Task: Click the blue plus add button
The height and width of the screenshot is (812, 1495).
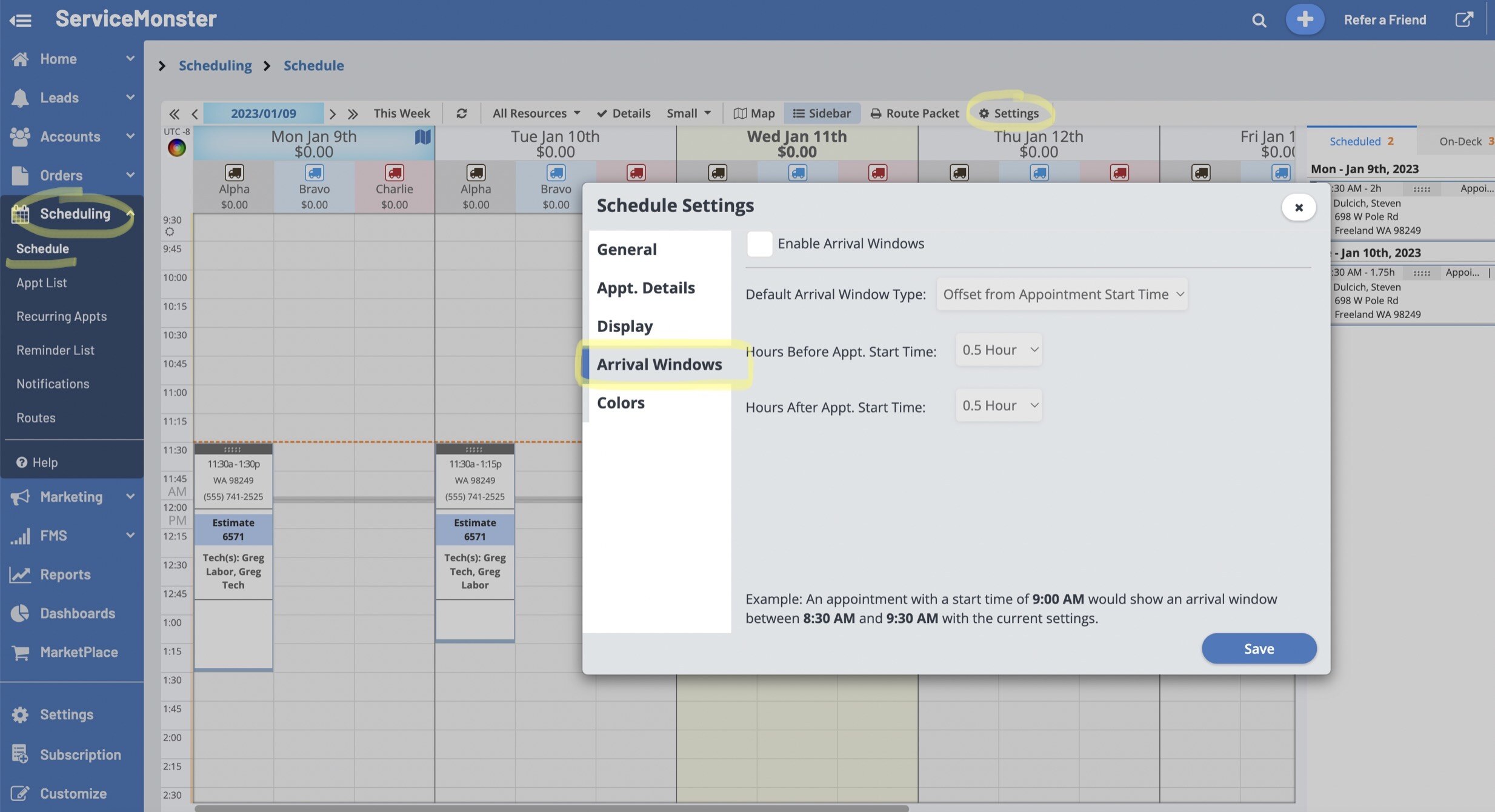Action: point(1304,19)
